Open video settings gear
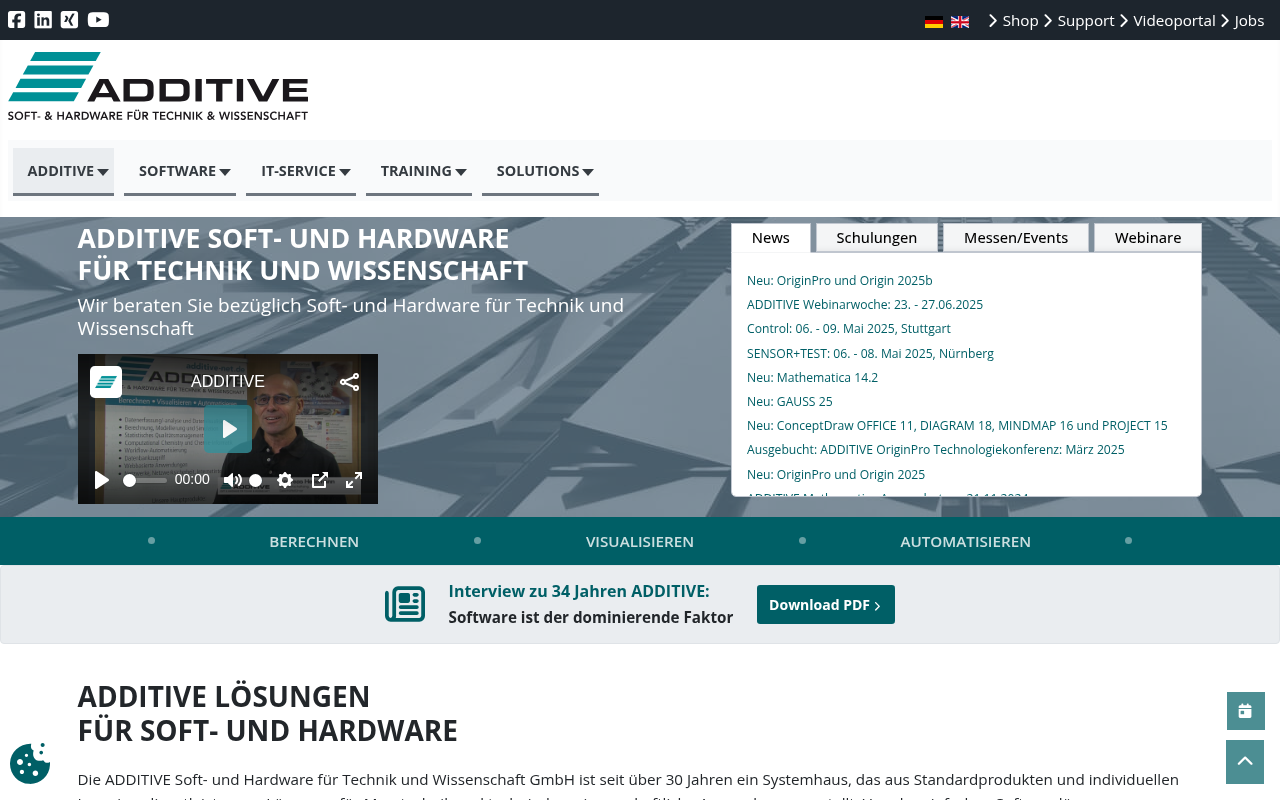 pos(285,480)
